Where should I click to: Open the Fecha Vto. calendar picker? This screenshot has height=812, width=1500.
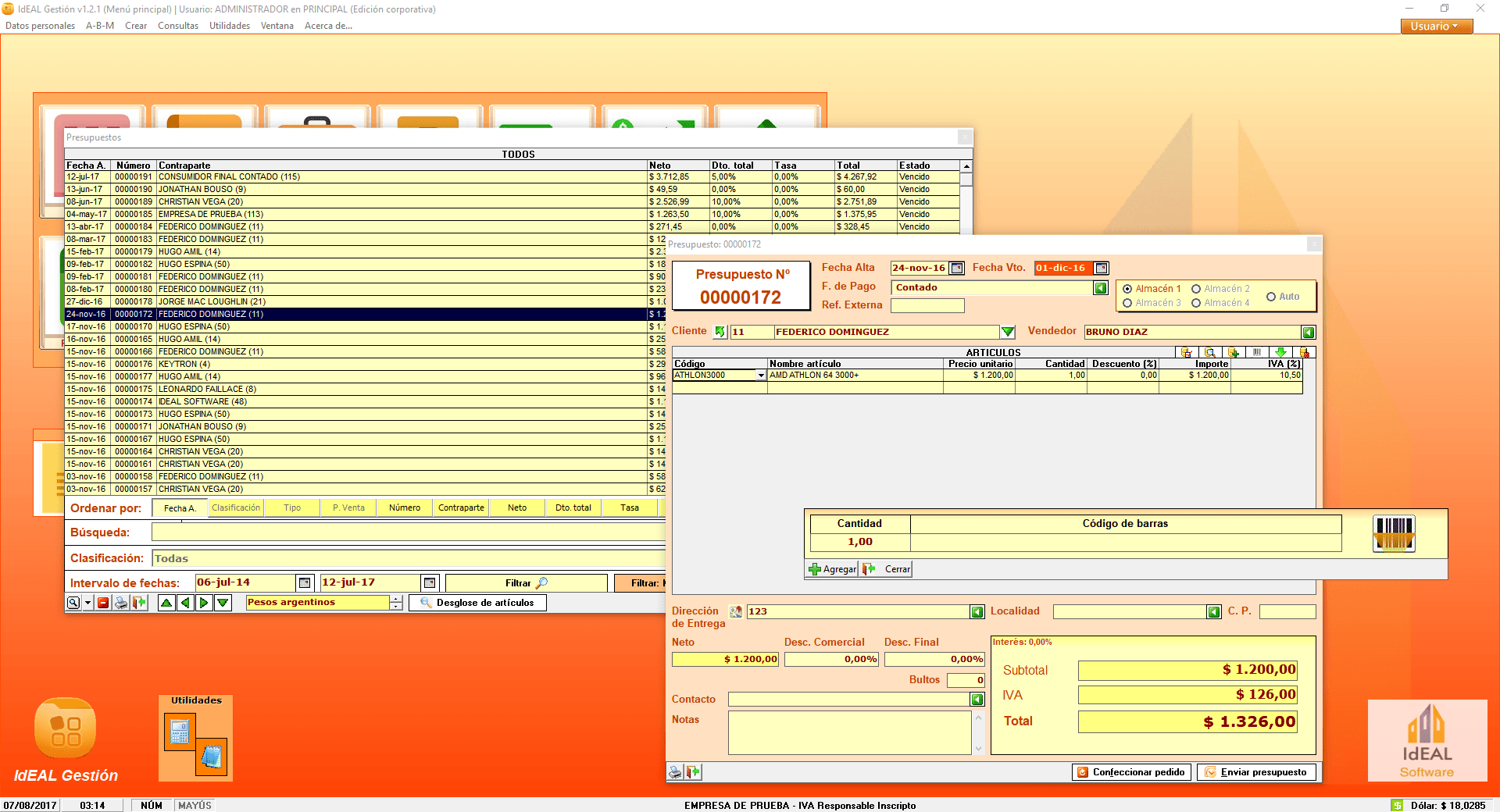1101,268
